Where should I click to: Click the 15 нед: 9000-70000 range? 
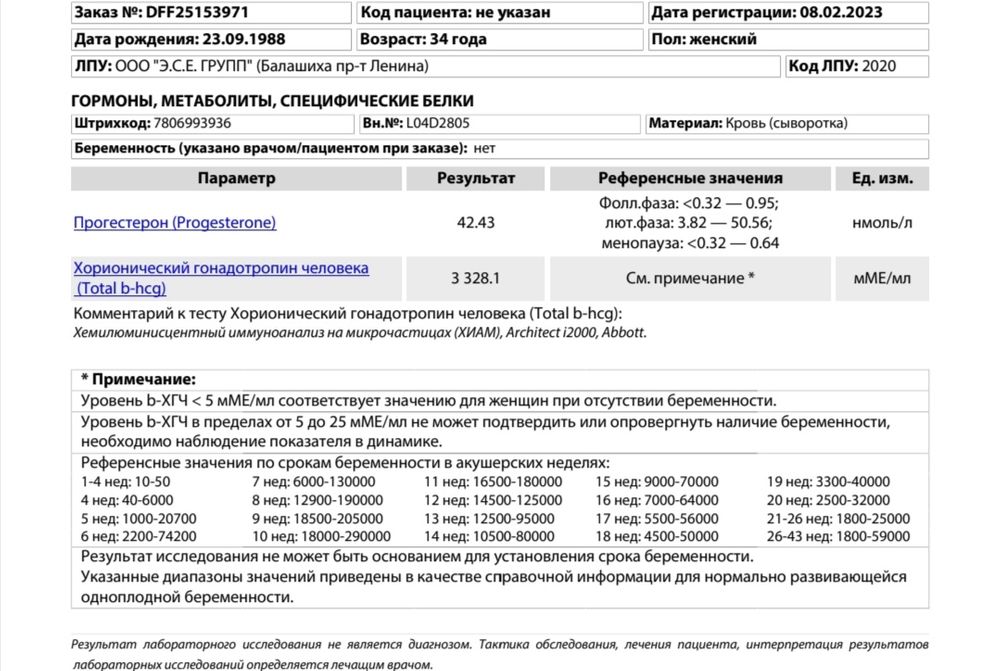tap(657, 482)
